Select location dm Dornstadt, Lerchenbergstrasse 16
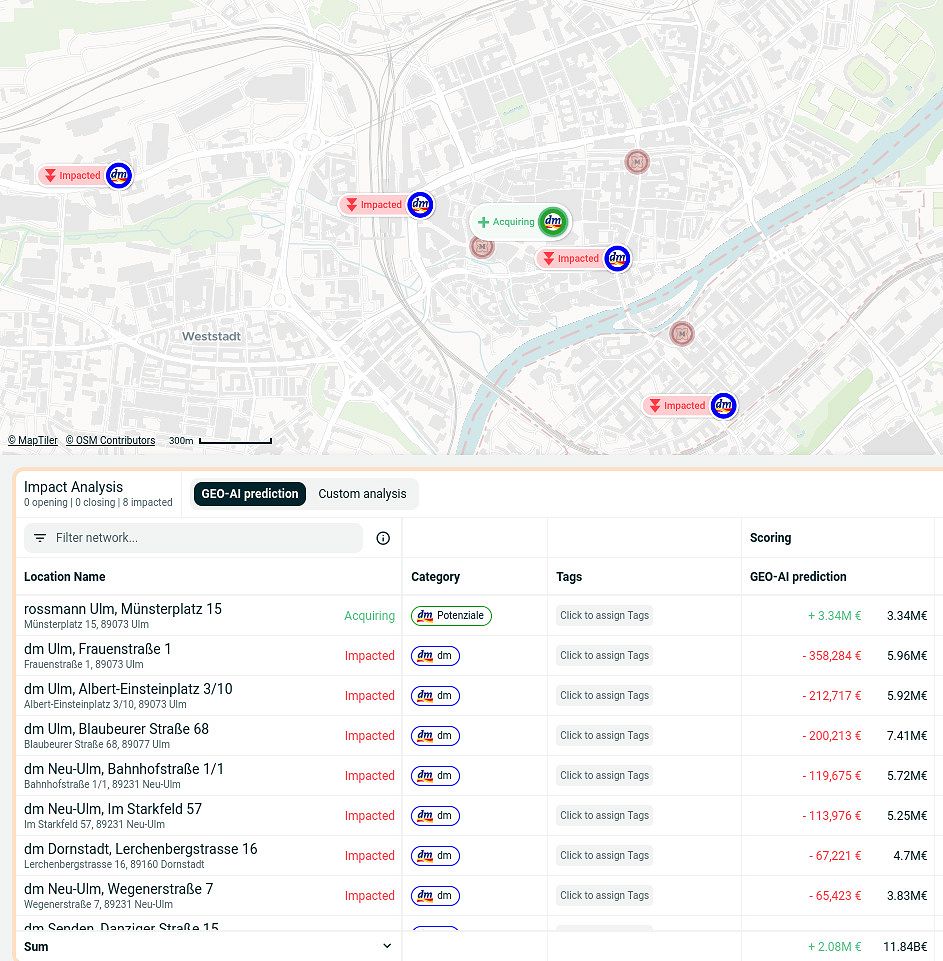943x961 pixels. tap(140, 849)
